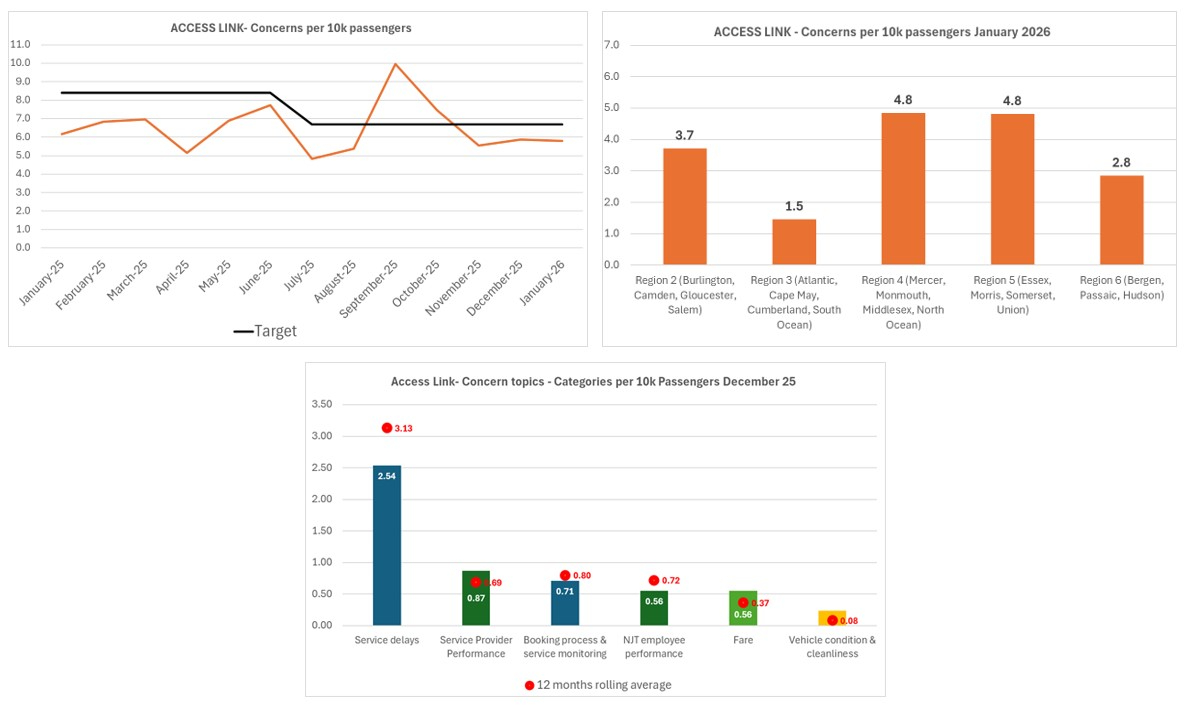Viewport: 1185px width, 708px height.
Task: Click the Target legend entry
Action: click(265, 331)
